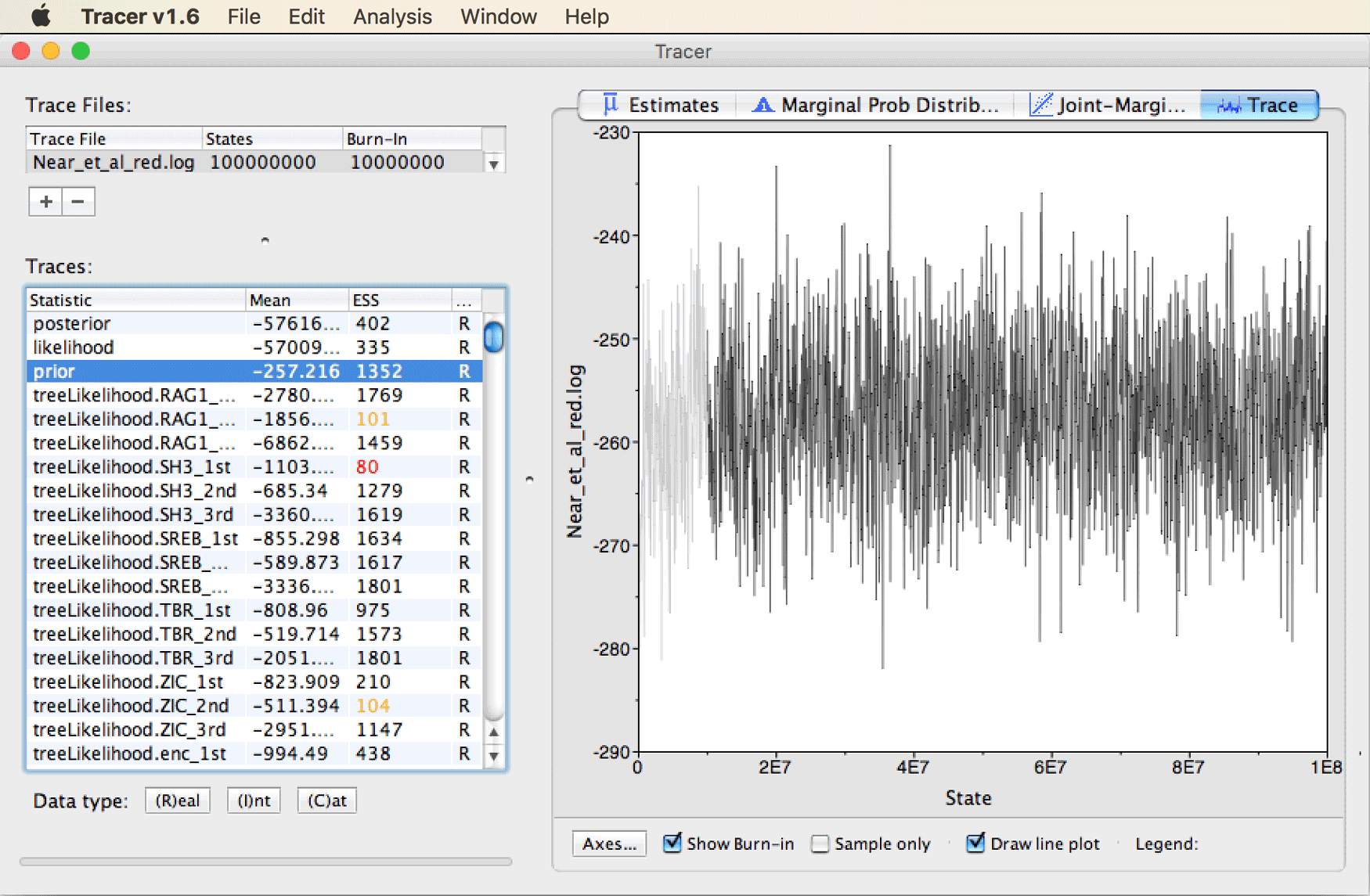Image resolution: width=1370 pixels, height=896 pixels.
Task: Click the traces list scroll up arrow
Action: [494, 732]
